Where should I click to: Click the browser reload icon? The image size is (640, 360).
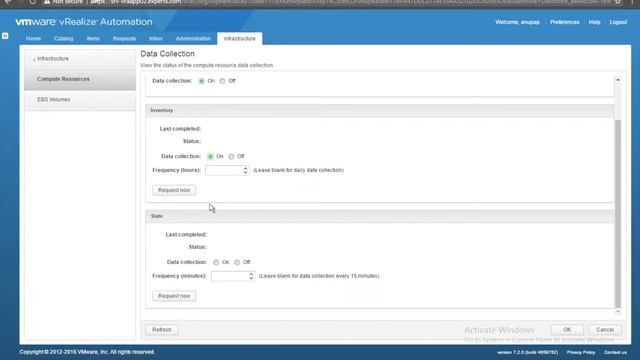coord(33,2)
